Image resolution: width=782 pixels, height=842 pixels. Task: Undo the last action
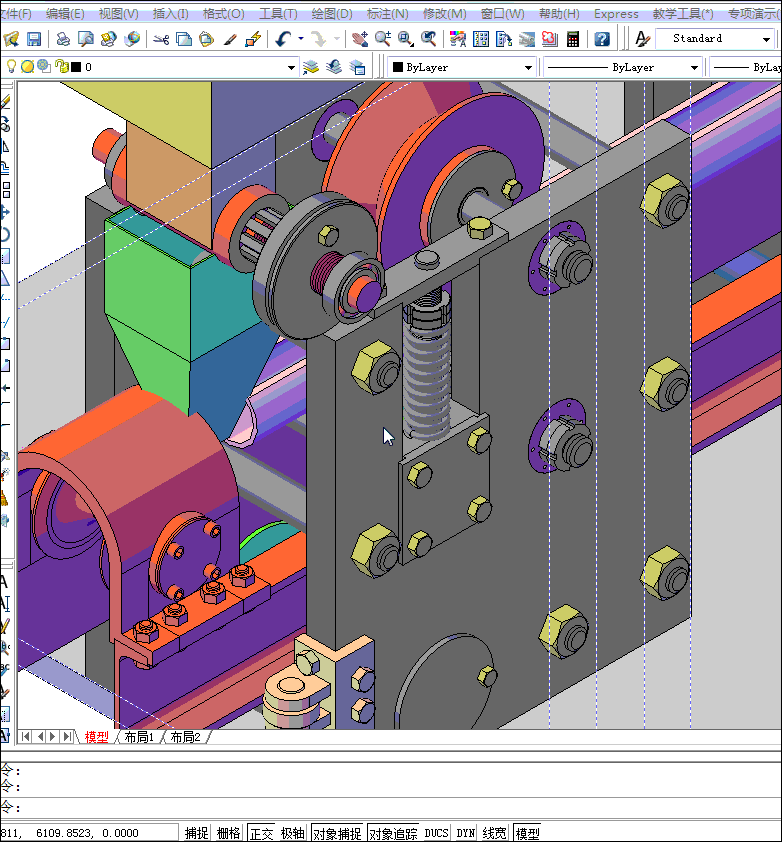[x=284, y=39]
